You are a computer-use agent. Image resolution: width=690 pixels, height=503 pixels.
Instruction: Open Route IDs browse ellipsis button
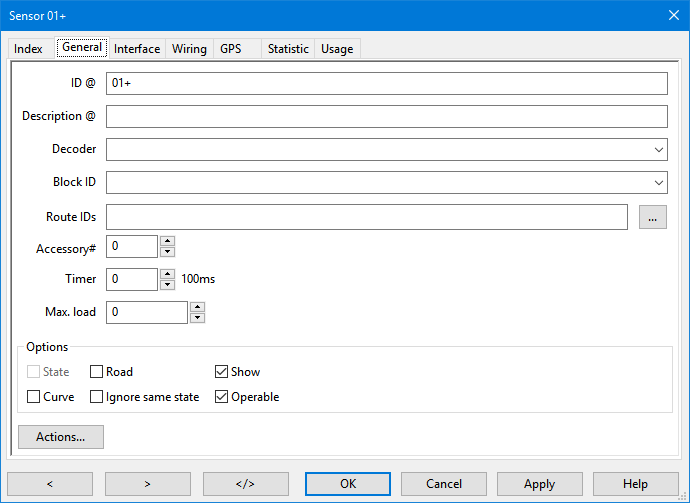[652, 217]
